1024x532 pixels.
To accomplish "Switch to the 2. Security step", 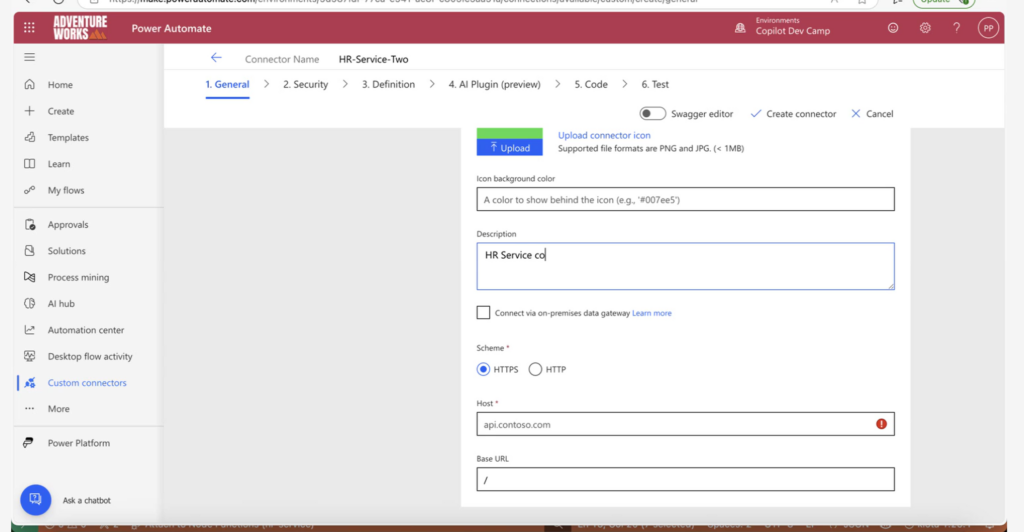I will [x=305, y=85].
